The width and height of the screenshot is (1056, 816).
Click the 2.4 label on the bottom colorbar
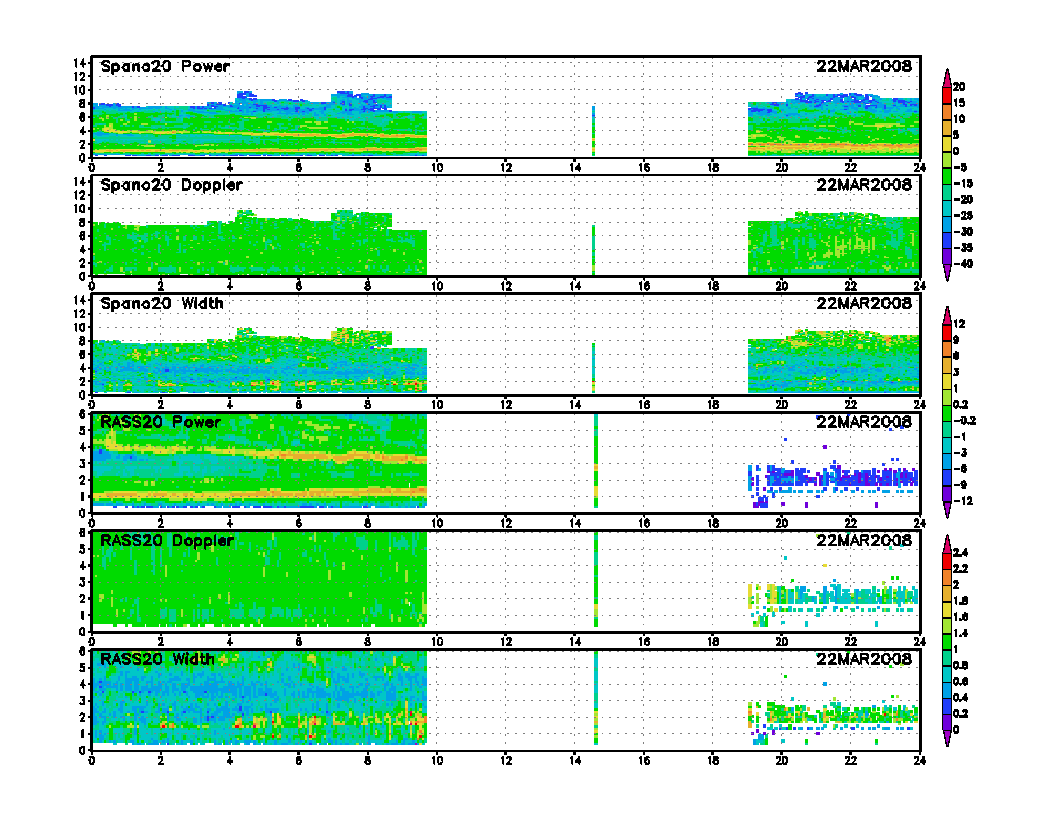tap(960, 552)
